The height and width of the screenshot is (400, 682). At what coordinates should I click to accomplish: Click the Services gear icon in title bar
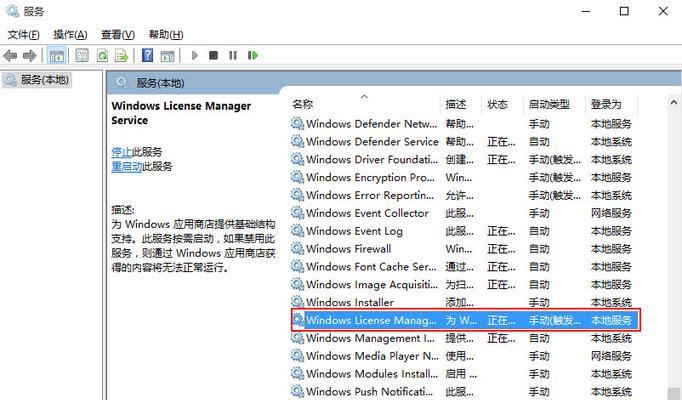pos(12,10)
